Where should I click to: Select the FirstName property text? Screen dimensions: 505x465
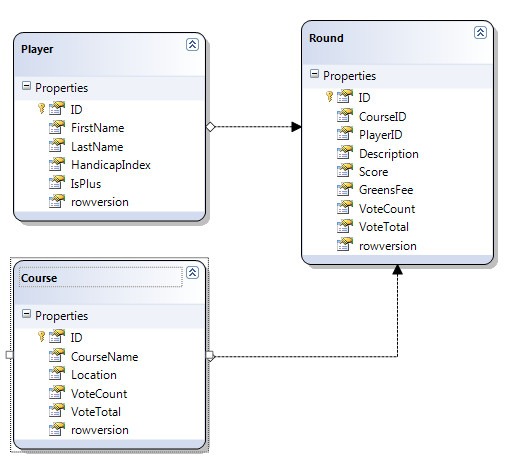(x=97, y=128)
